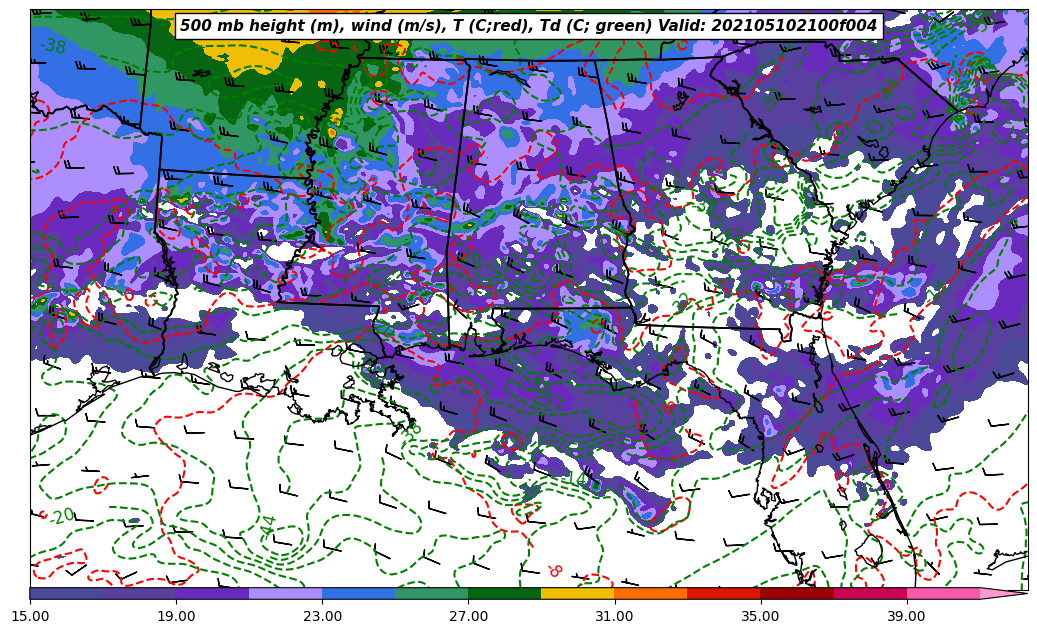Select the orange colorbar segment
The width and height of the screenshot is (1037, 633).
650,593
